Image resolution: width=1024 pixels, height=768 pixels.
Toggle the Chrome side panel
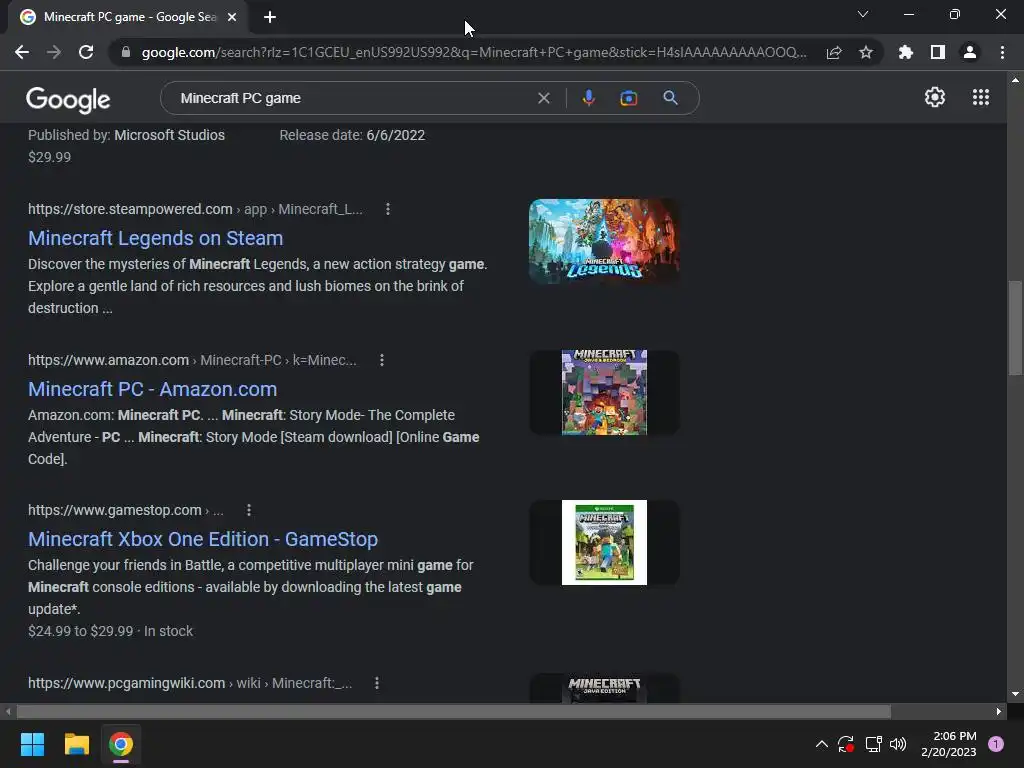[x=938, y=52]
